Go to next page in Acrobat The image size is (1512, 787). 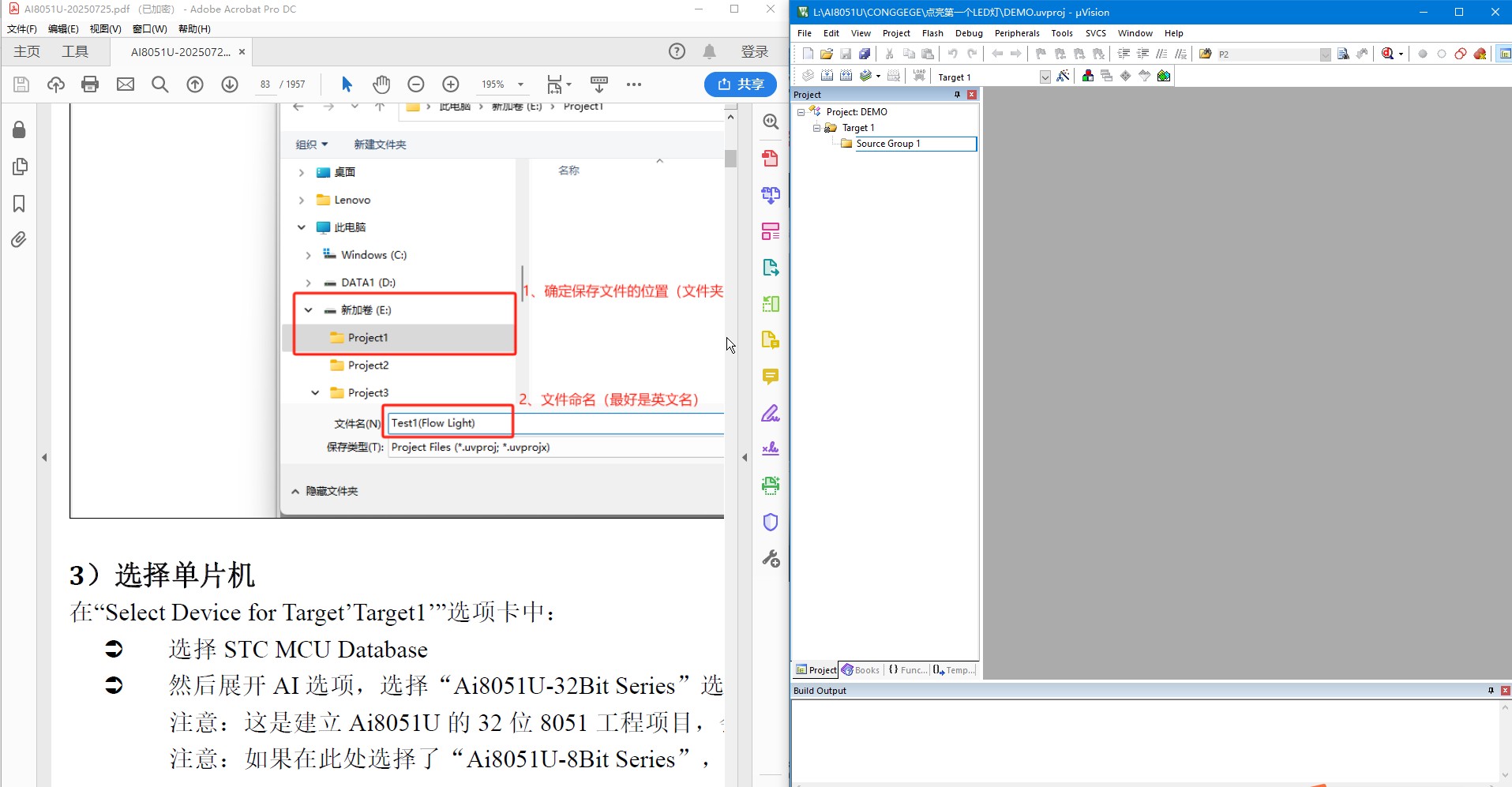(230, 84)
